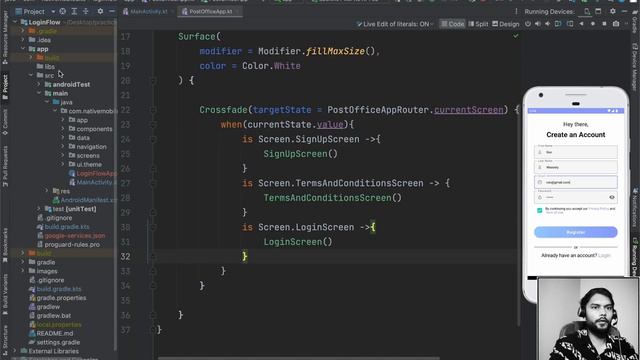Select build.gradle.kts under app
The image size is (640, 360).
point(67,227)
